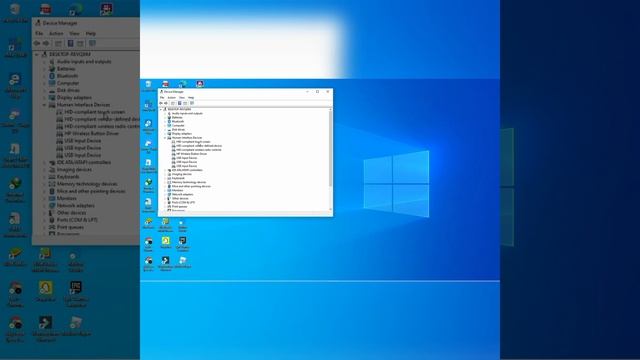The height and width of the screenshot is (360, 640).
Task: Select DESKTOP root node in dimmed left Device Manager
Action: 70,54
